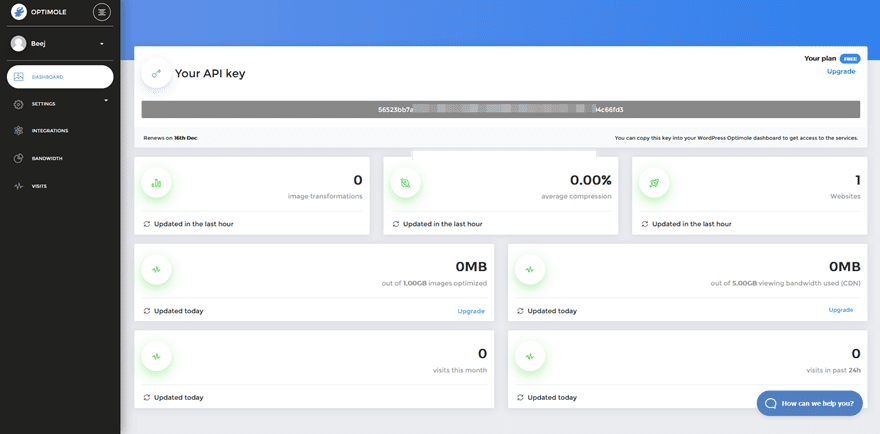Expand the Settings submenu arrow
880x434 pixels.
[x=106, y=100]
